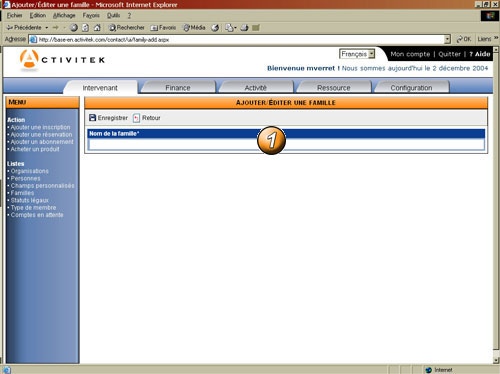Open the Favoris toolbar button
The width and height of the screenshot is (500, 374).
tap(163, 28)
